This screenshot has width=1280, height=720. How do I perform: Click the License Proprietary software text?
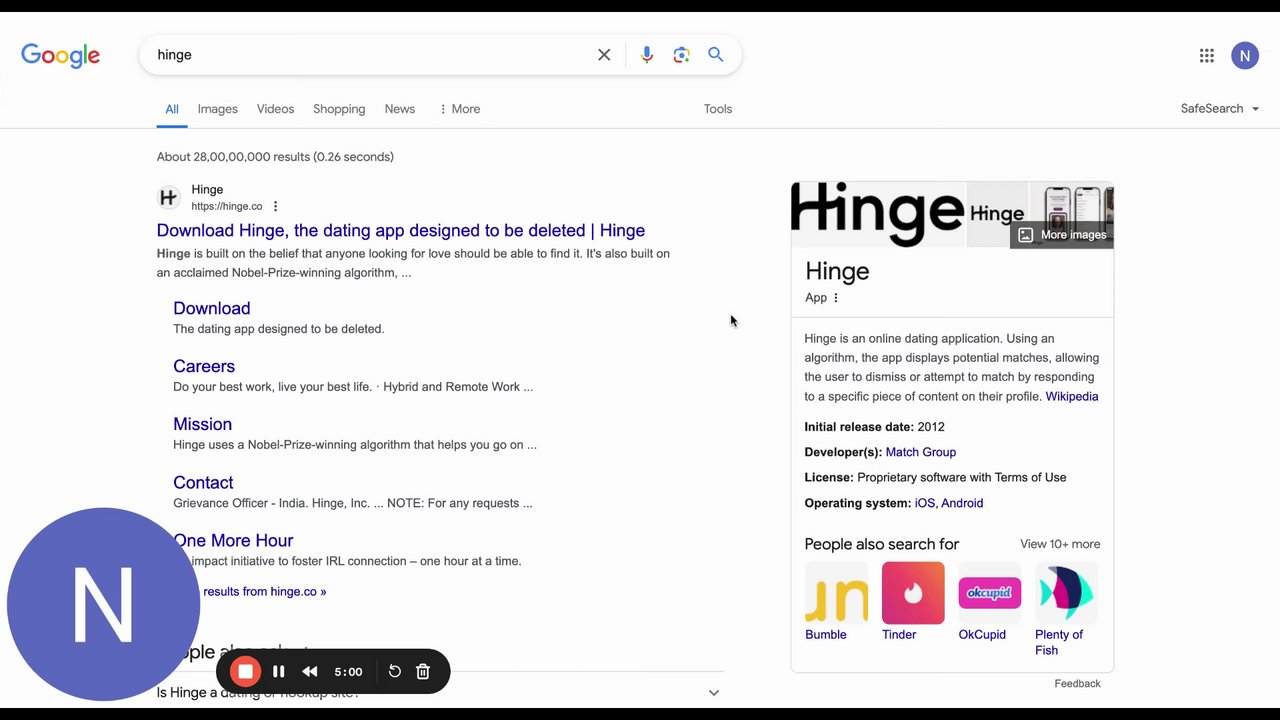(x=936, y=478)
